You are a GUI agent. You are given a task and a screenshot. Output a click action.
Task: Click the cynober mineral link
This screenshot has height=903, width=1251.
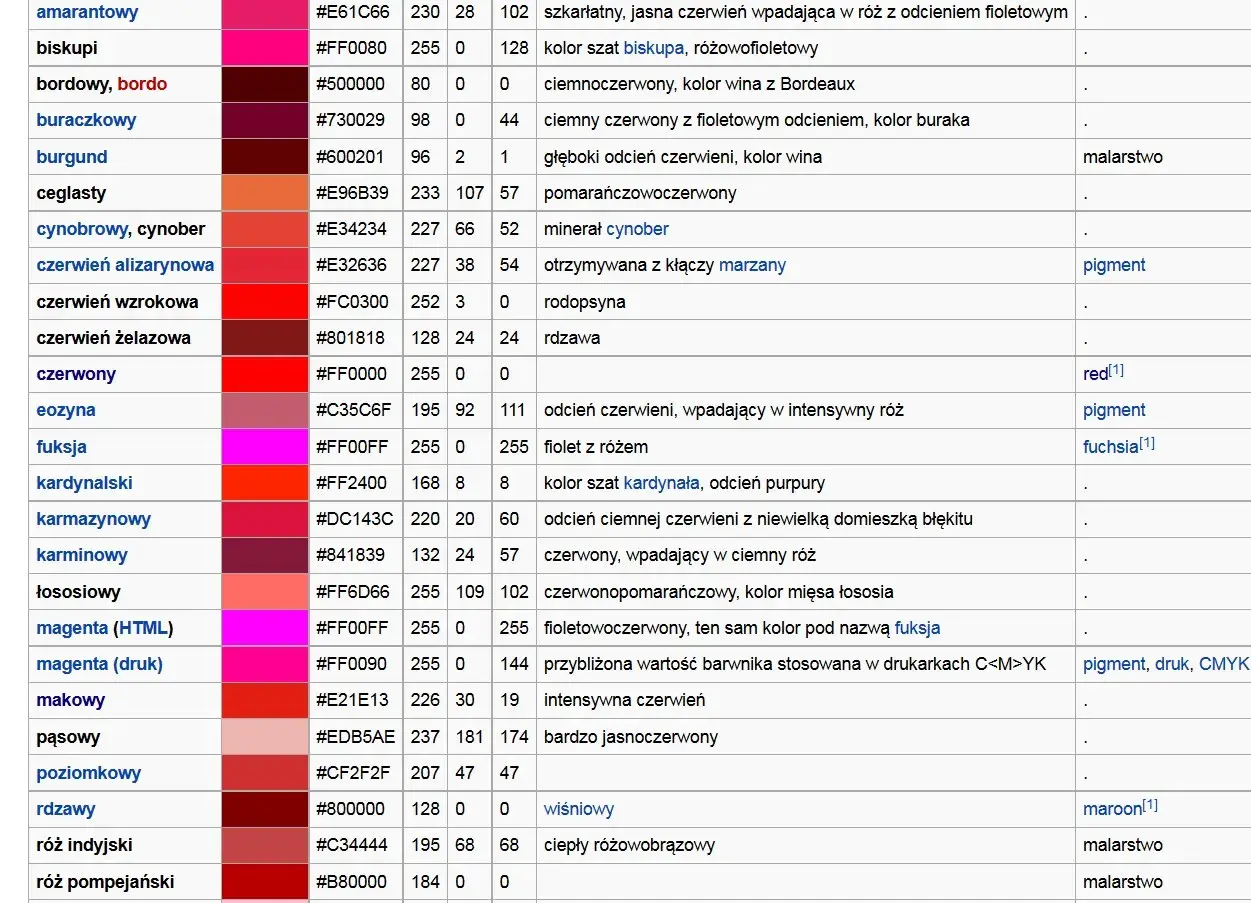[x=637, y=229]
